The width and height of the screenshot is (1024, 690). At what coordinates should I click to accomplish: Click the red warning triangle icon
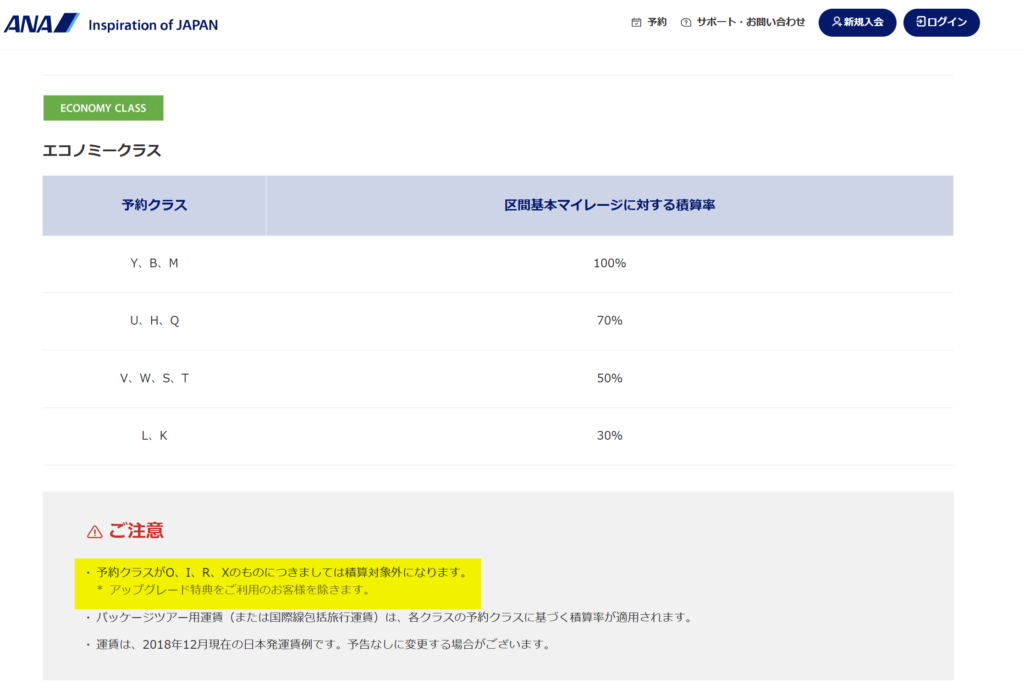coord(94,532)
